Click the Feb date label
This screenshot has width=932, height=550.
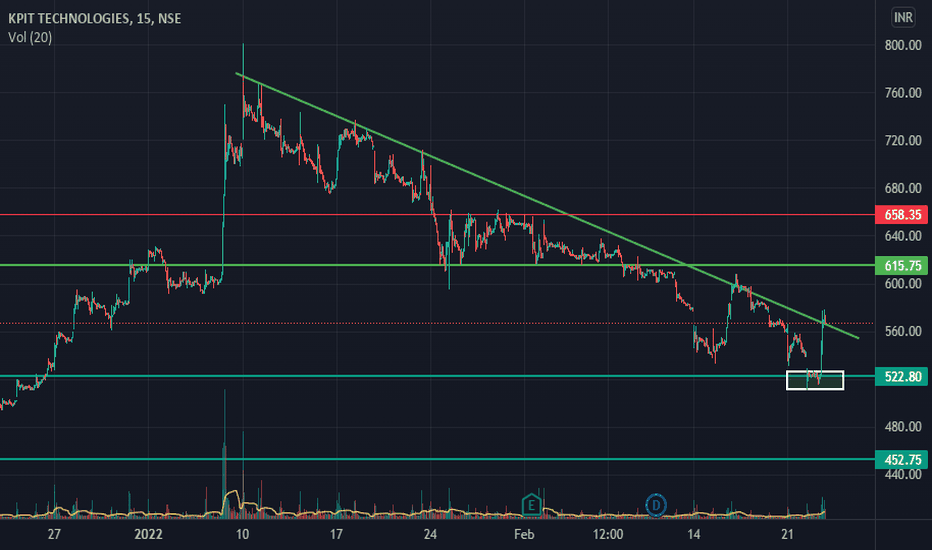524,534
